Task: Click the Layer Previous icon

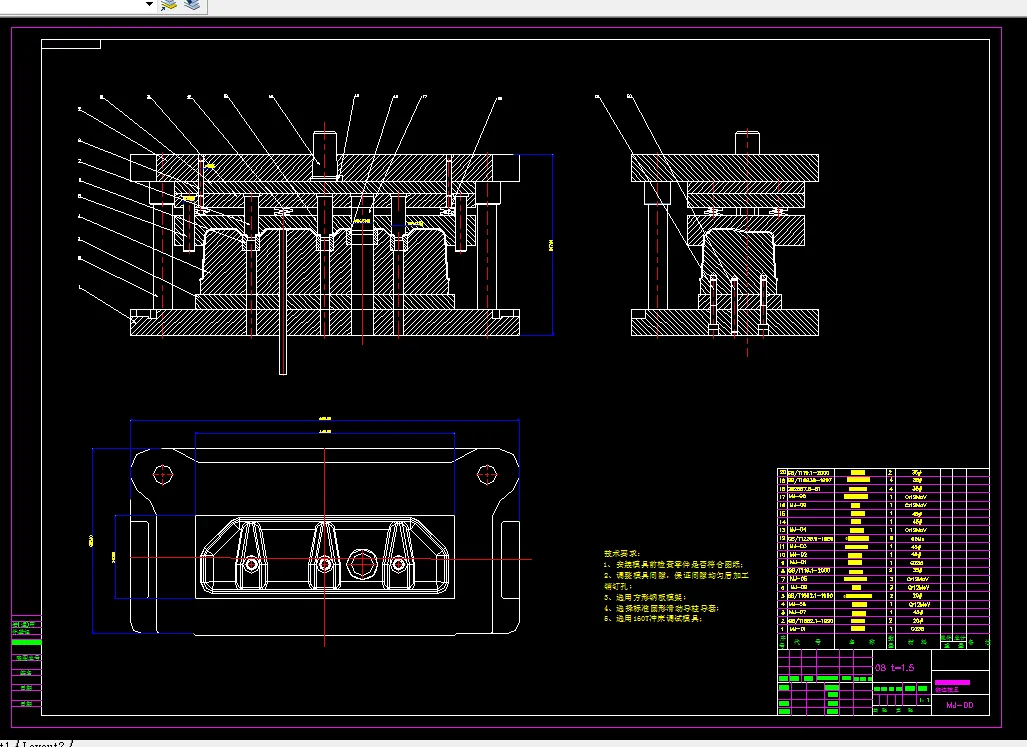Action: 192,5
